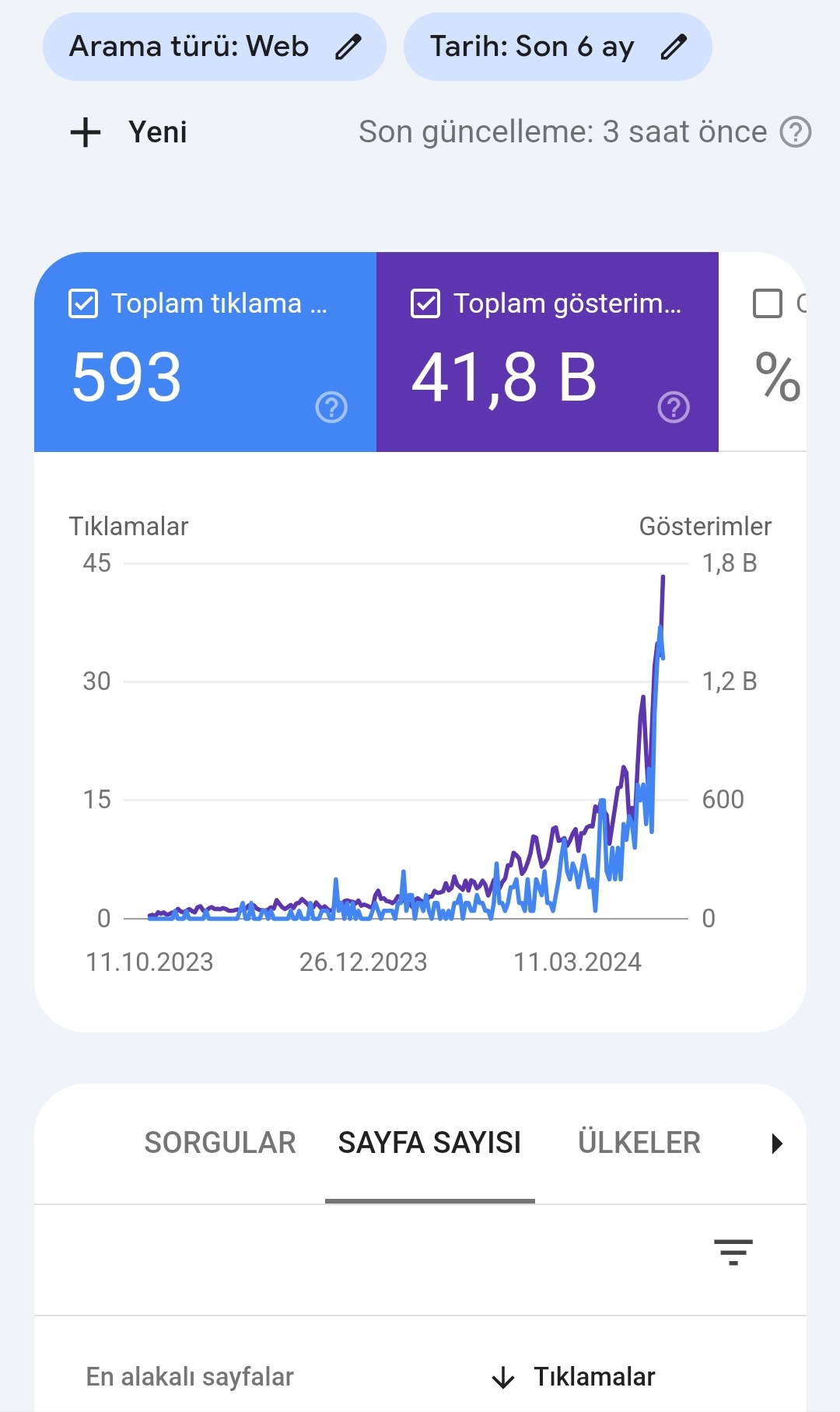Select the SAYFA SAYISI tab

(x=429, y=1143)
